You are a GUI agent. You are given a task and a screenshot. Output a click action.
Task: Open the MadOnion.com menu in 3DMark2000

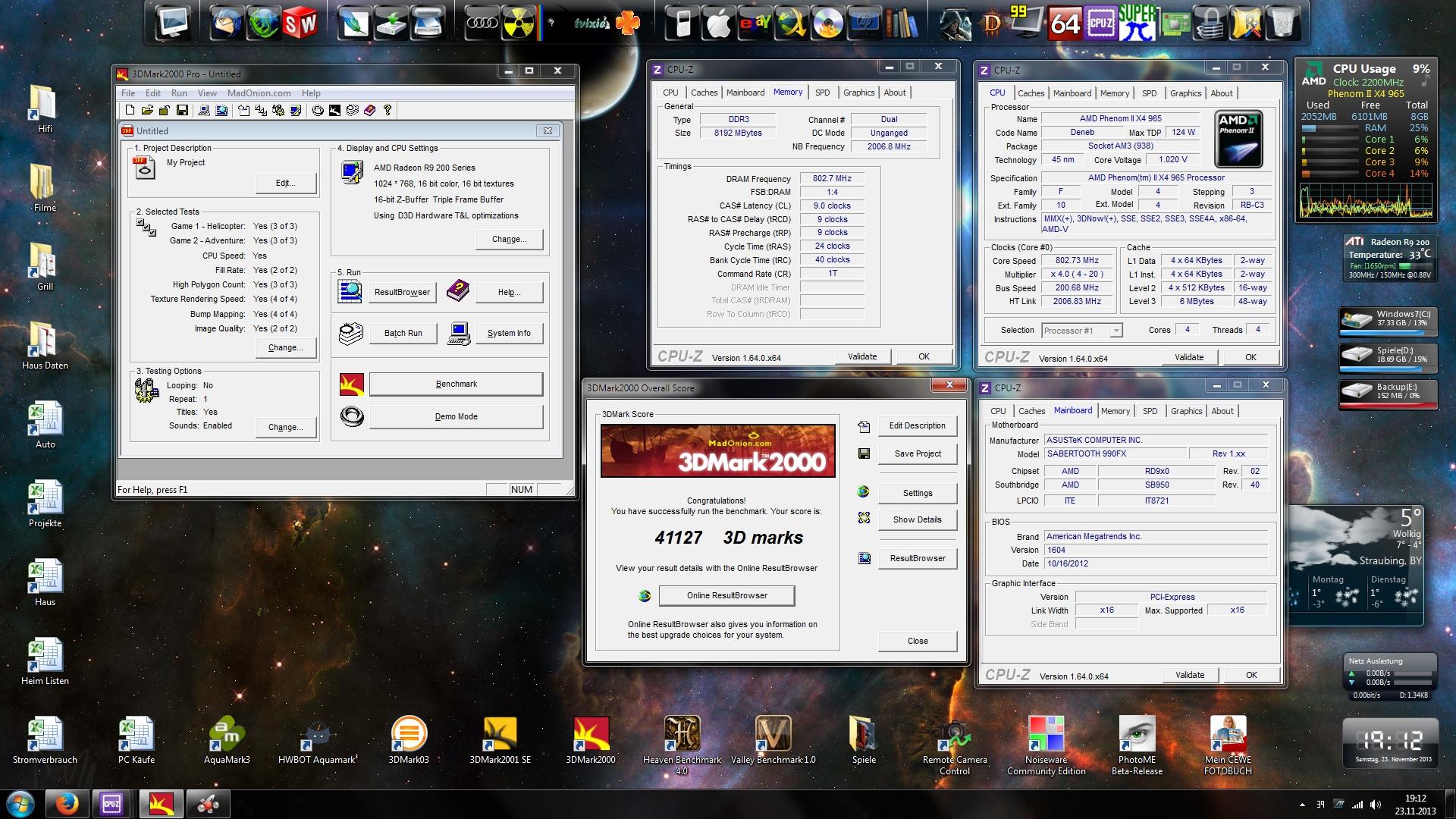click(x=259, y=93)
